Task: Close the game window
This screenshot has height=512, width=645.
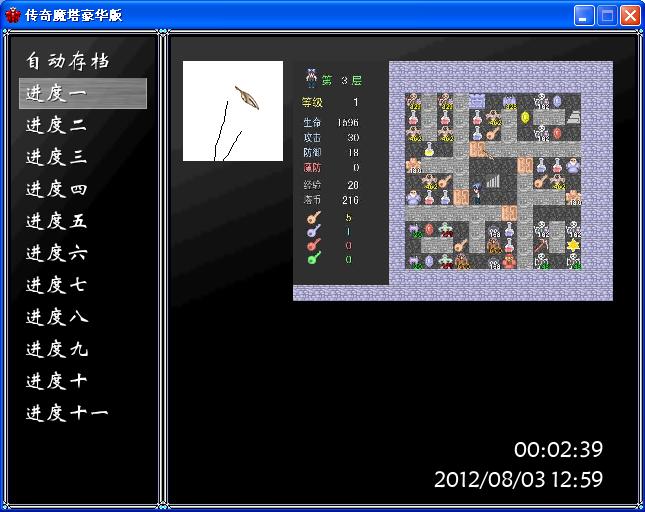Action: point(630,16)
